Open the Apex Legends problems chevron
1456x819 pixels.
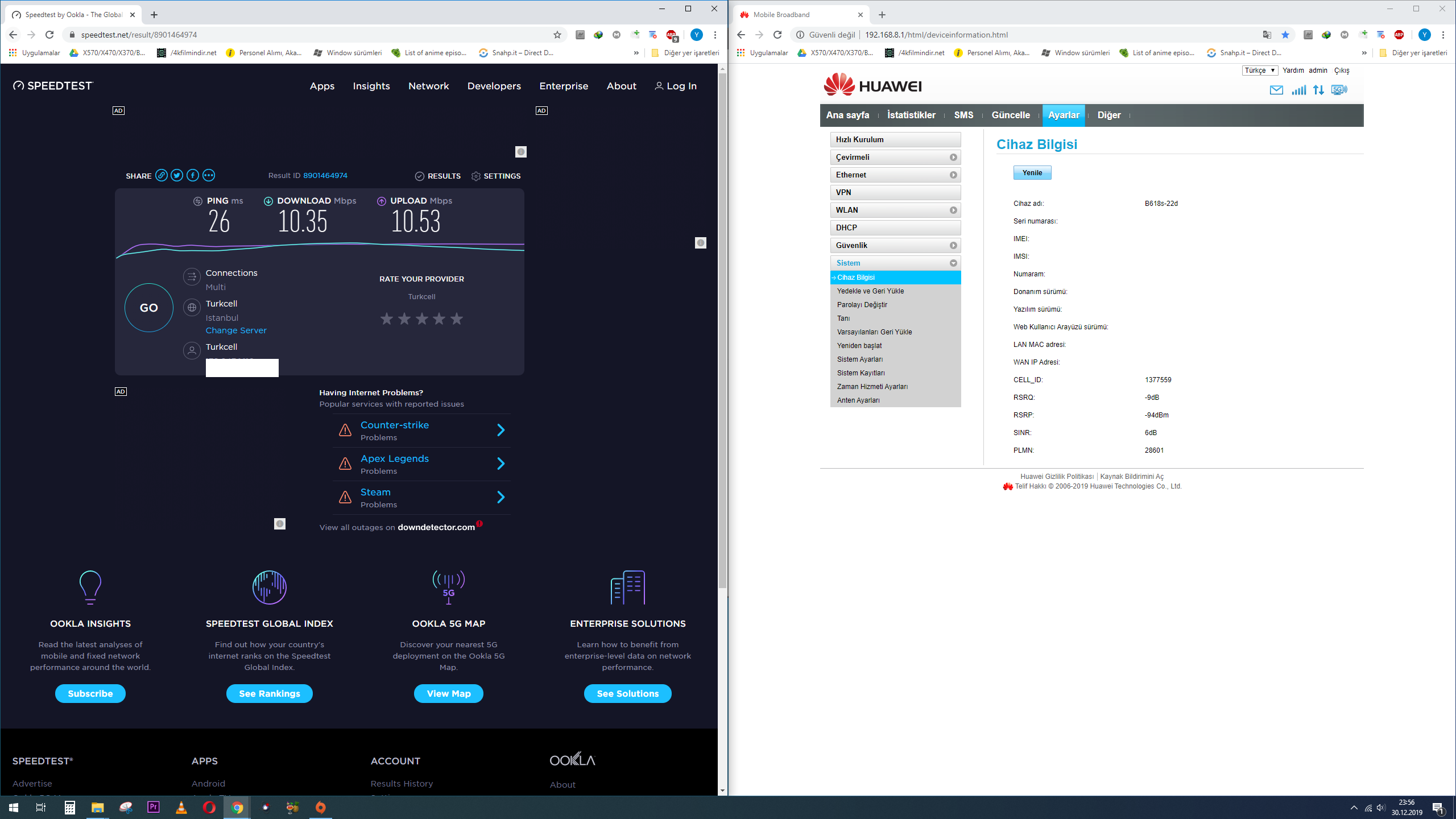click(x=501, y=464)
